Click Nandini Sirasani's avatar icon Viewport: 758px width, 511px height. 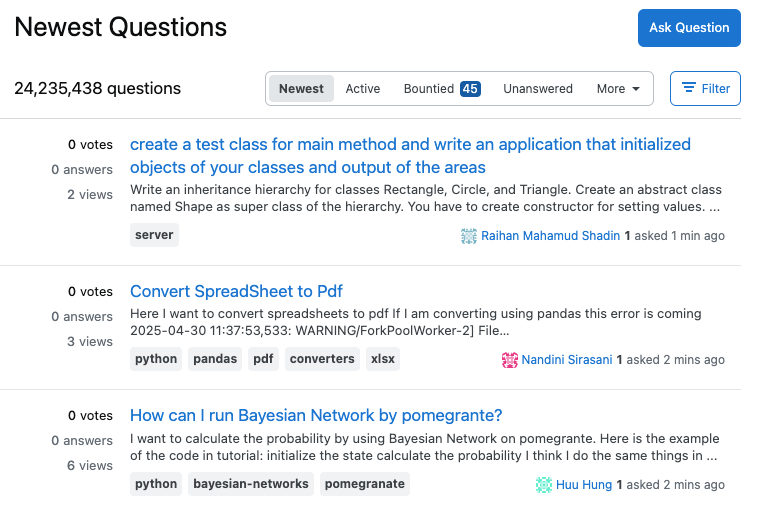[510, 360]
